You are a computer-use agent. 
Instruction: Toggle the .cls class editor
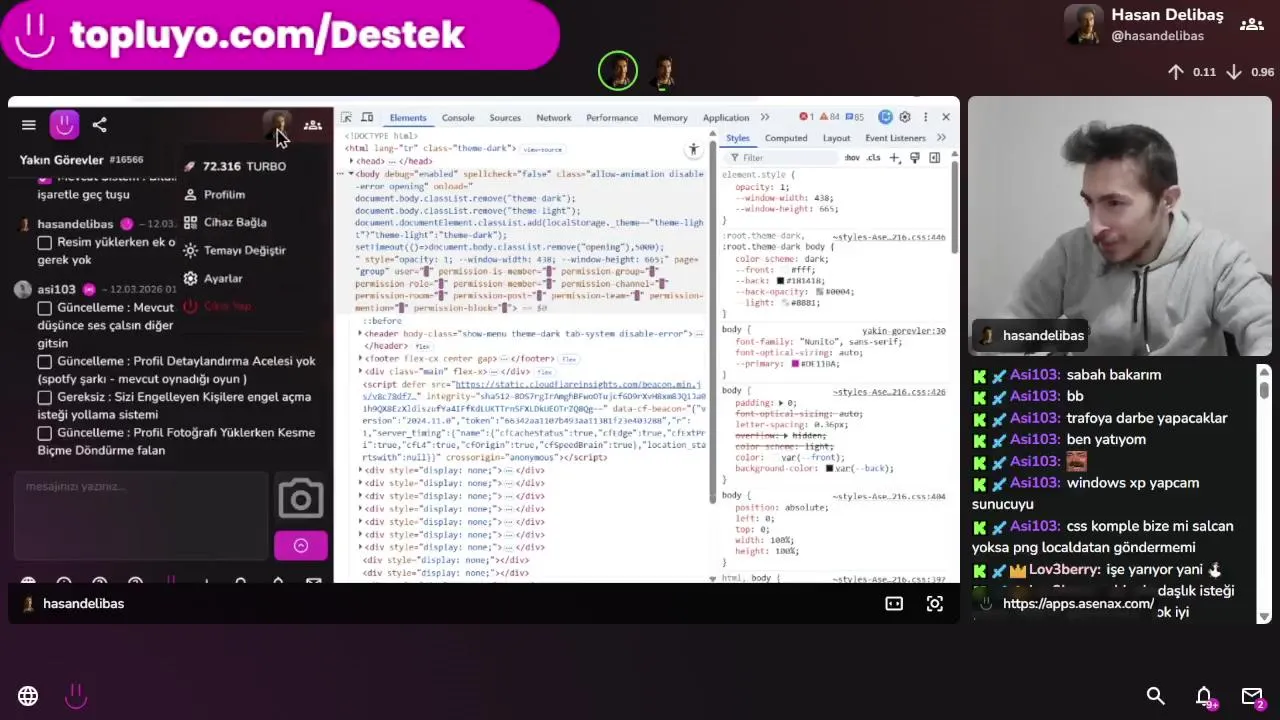(x=873, y=158)
